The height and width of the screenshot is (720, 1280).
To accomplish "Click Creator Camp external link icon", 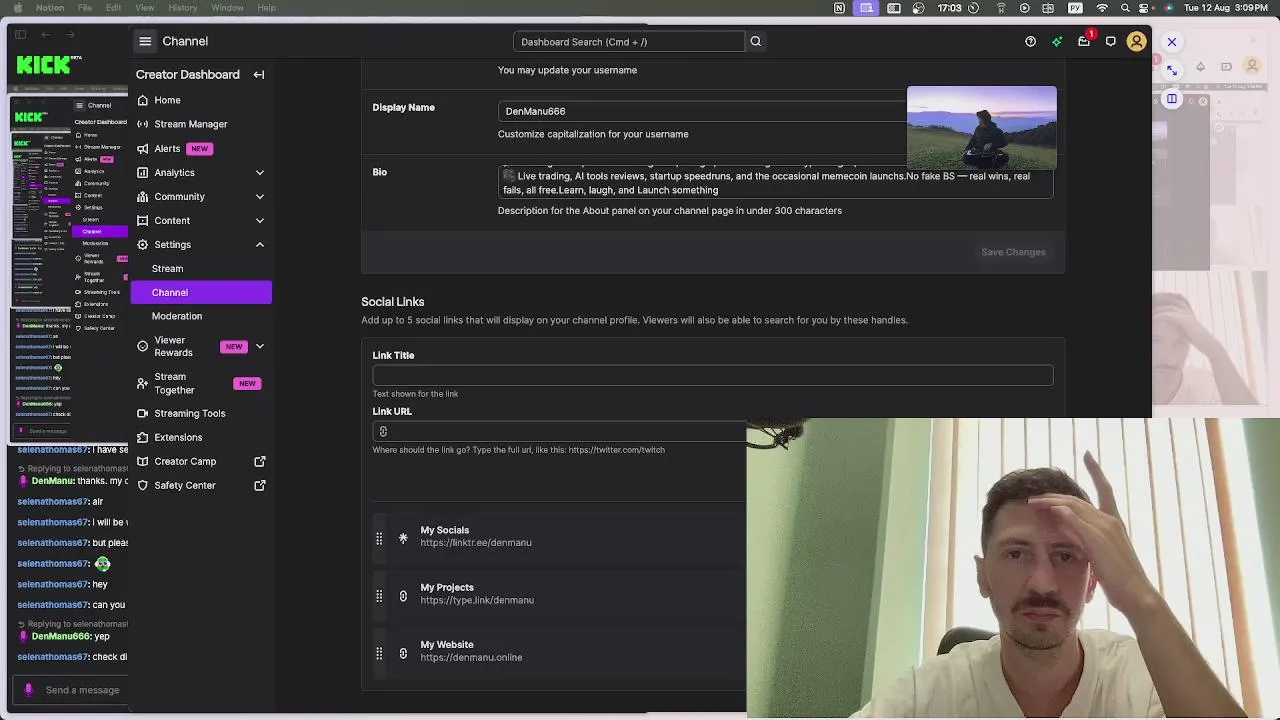I will pyautogui.click(x=260, y=461).
